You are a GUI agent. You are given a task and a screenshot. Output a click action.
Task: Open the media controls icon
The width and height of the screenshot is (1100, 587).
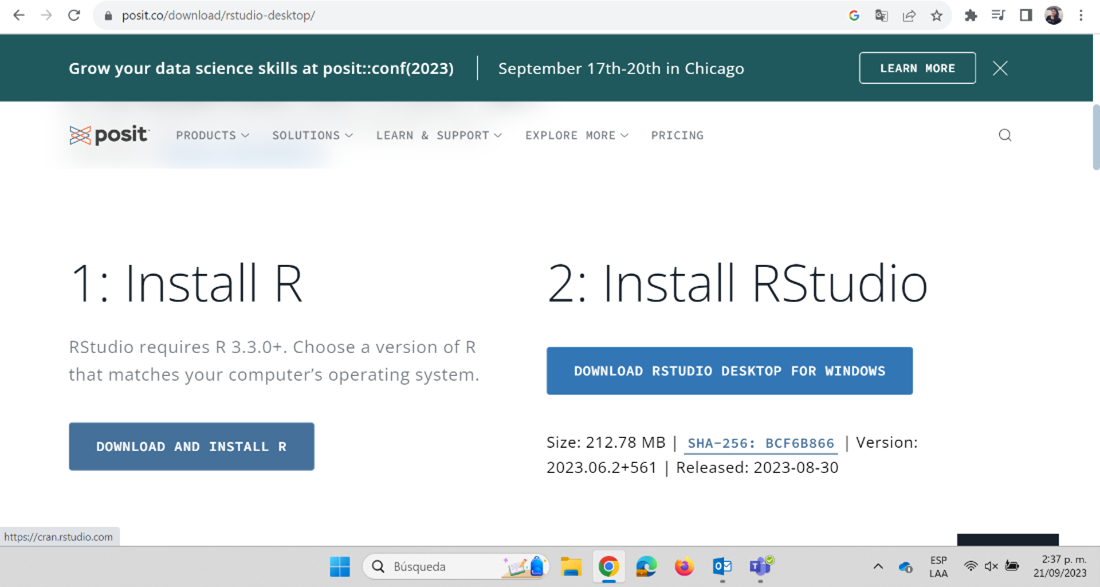pyautogui.click(x=998, y=15)
